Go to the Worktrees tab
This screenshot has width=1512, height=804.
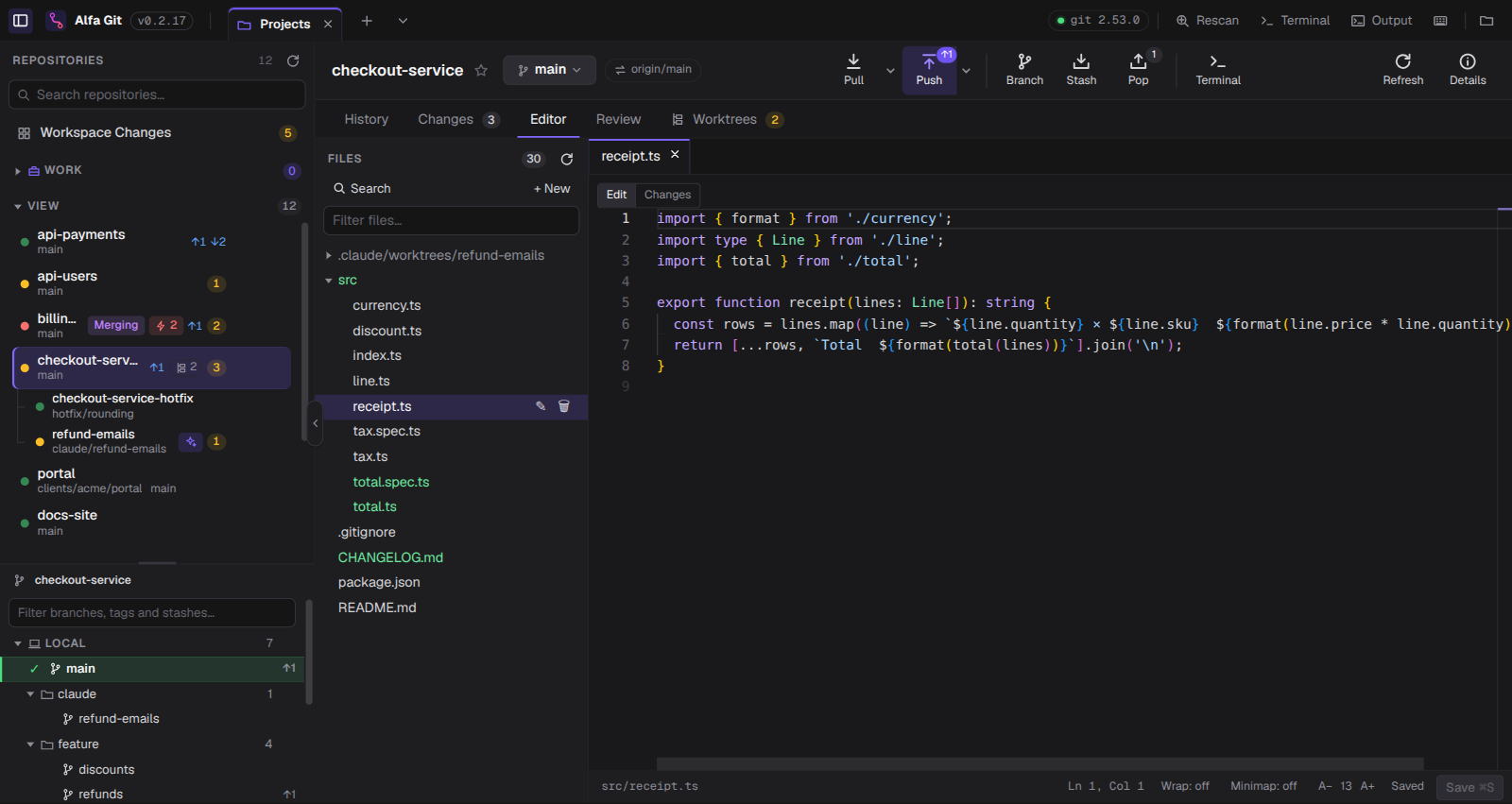coord(727,119)
